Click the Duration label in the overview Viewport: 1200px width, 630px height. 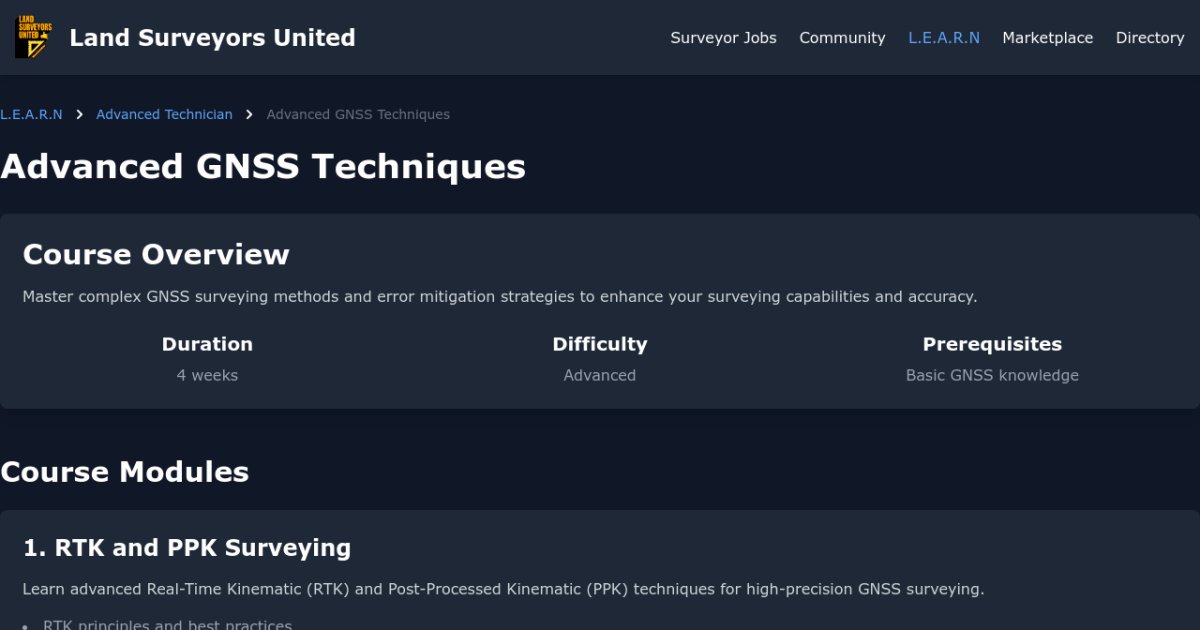point(207,344)
